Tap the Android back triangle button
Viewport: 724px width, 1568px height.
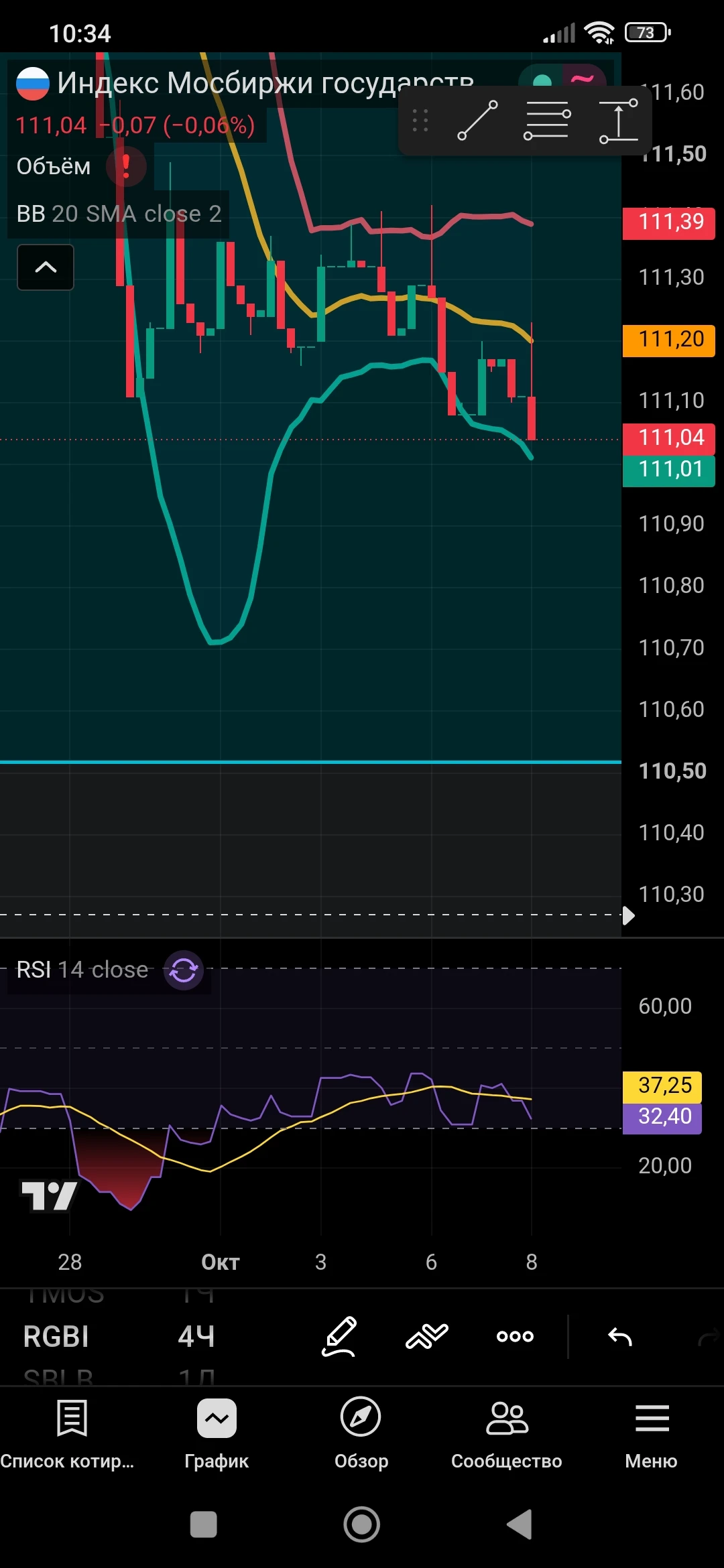pos(520,1524)
